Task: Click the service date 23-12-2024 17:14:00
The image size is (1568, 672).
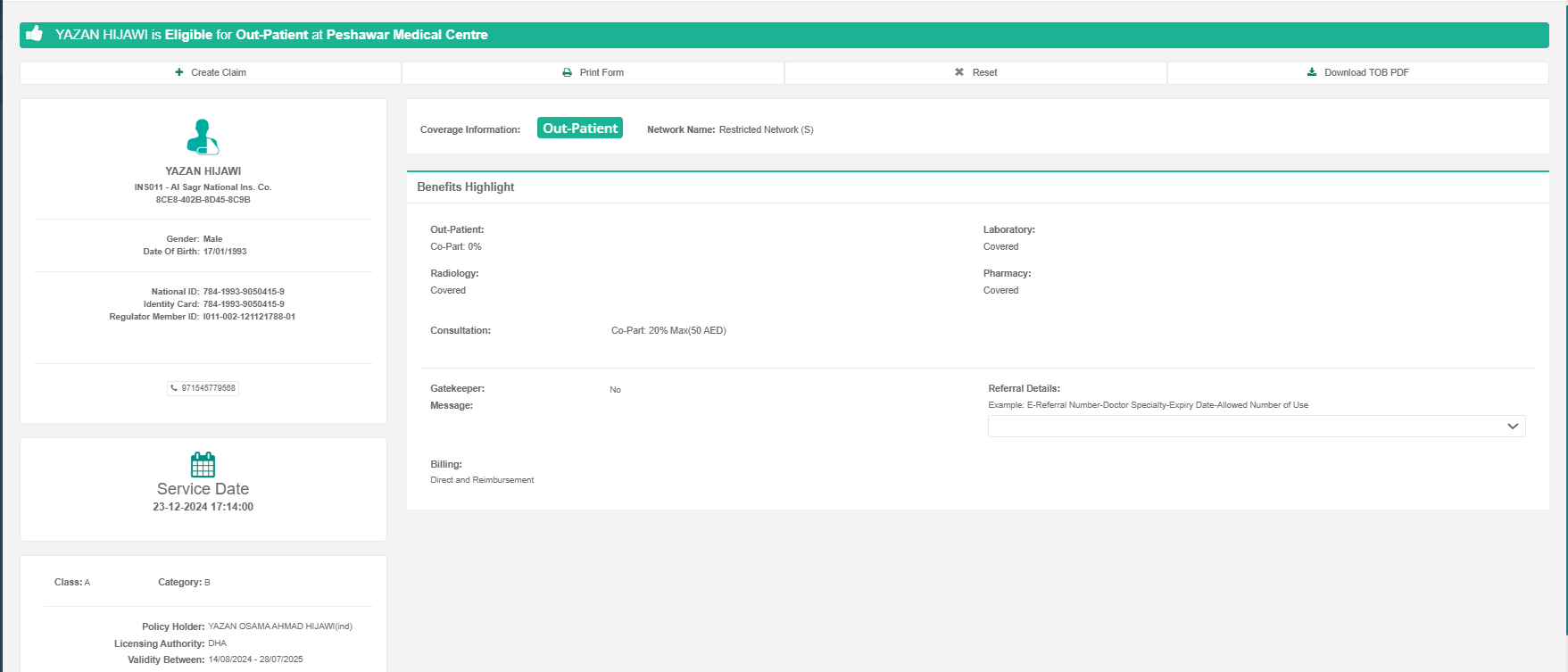Action: coord(203,507)
